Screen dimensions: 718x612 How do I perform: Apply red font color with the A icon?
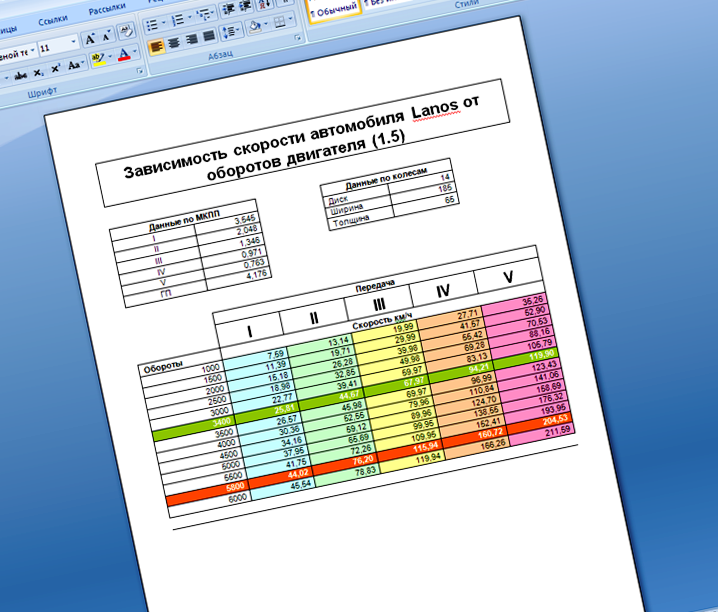click(124, 55)
